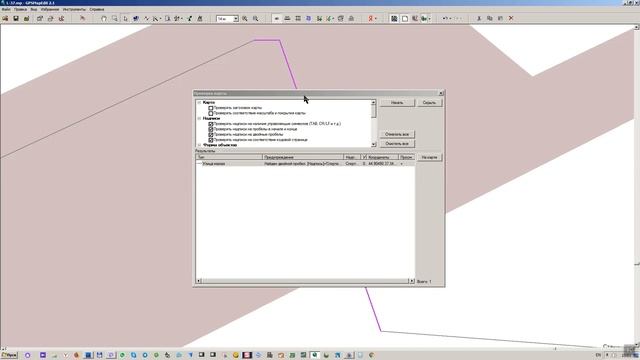Click the blue edit nodes tool icon
The image size is (640, 360).
[136, 18]
